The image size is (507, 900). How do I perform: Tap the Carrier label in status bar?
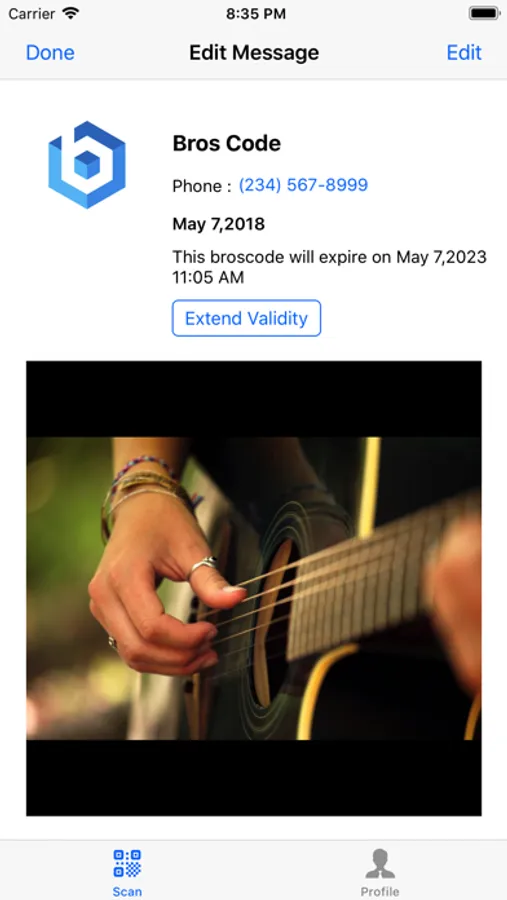[x=33, y=14]
